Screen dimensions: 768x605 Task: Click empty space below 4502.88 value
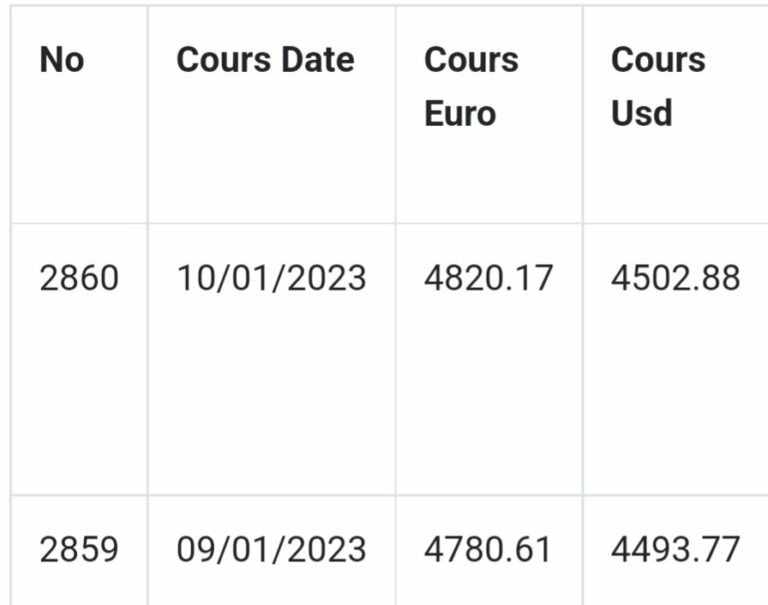point(675,392)
